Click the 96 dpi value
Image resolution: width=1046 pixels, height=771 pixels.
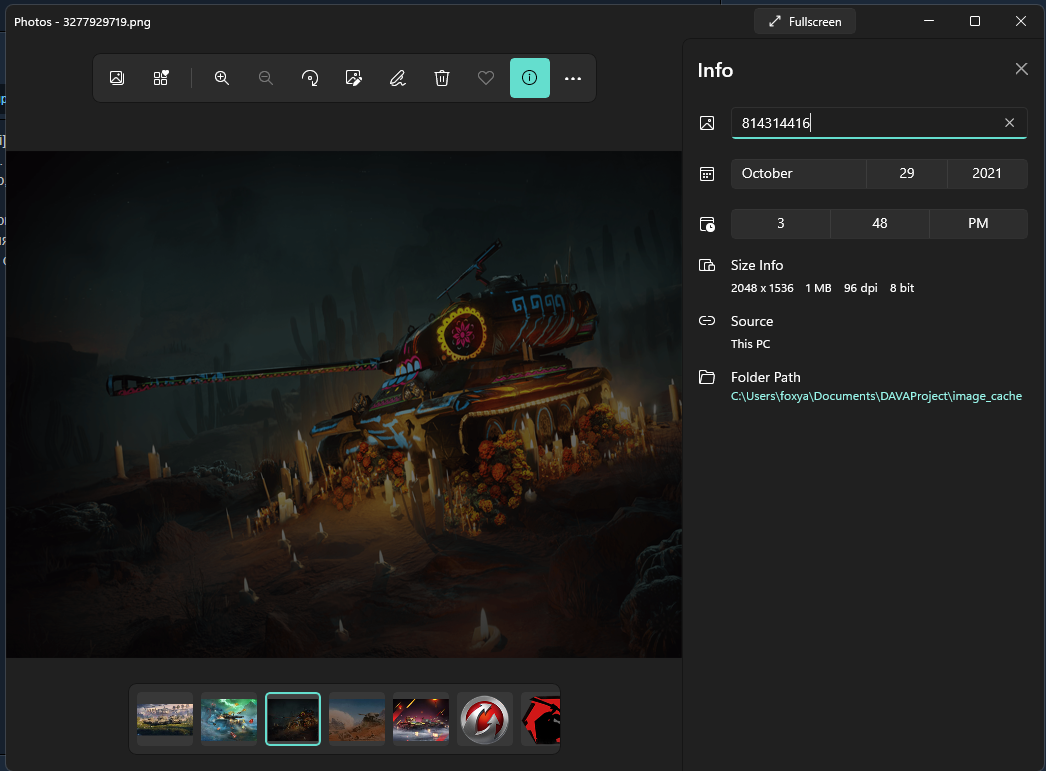[x=861, y=288]
